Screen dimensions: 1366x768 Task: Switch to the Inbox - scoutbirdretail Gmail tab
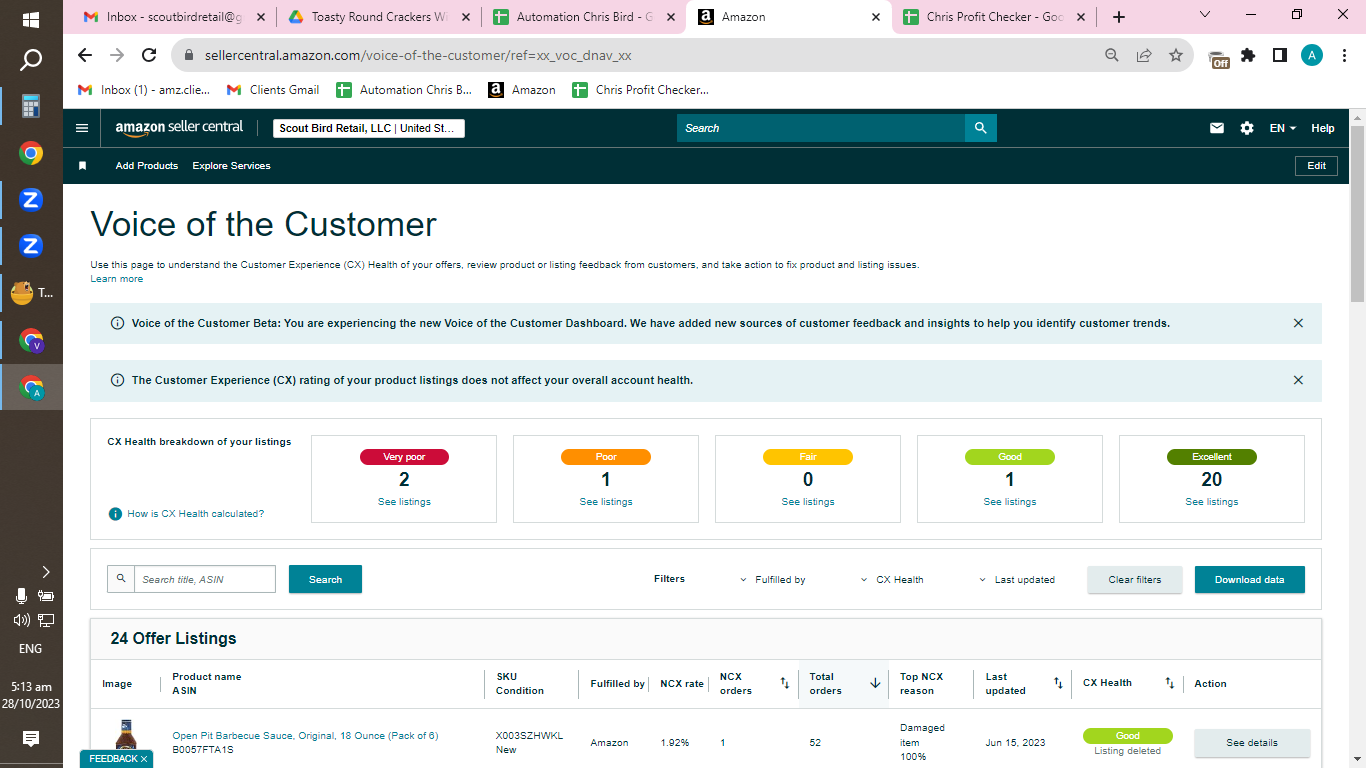174,17
